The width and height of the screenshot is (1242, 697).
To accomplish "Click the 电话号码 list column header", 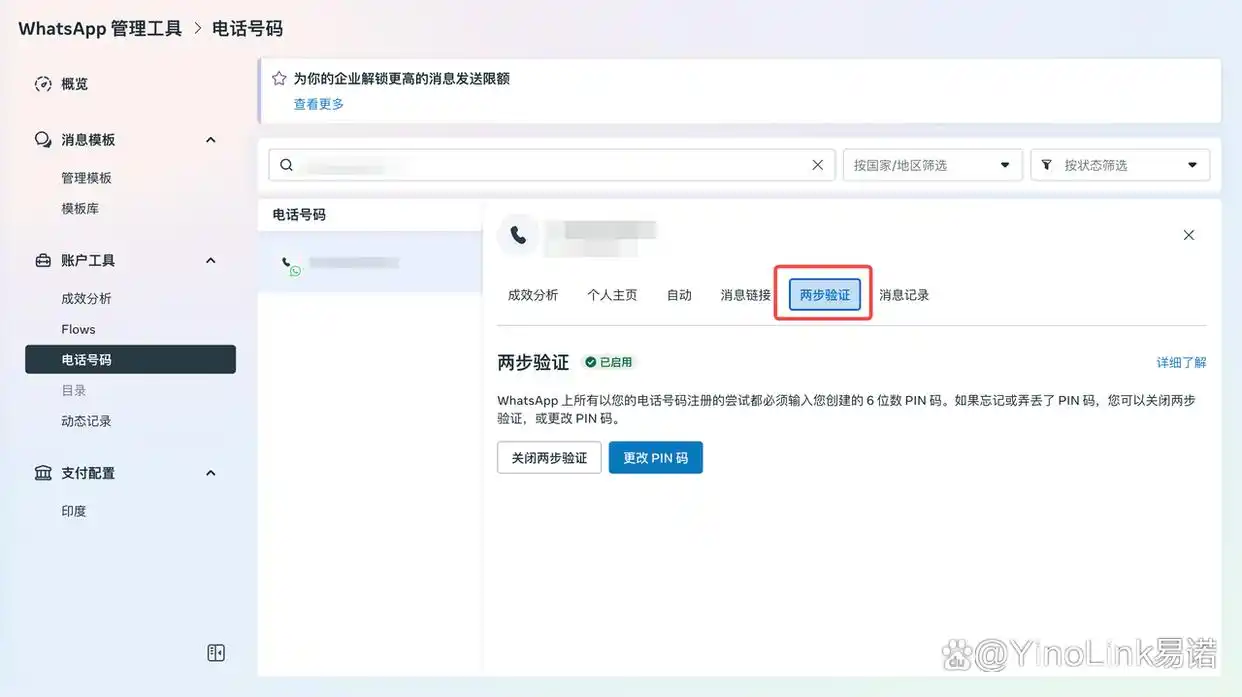I will point(299,215).
